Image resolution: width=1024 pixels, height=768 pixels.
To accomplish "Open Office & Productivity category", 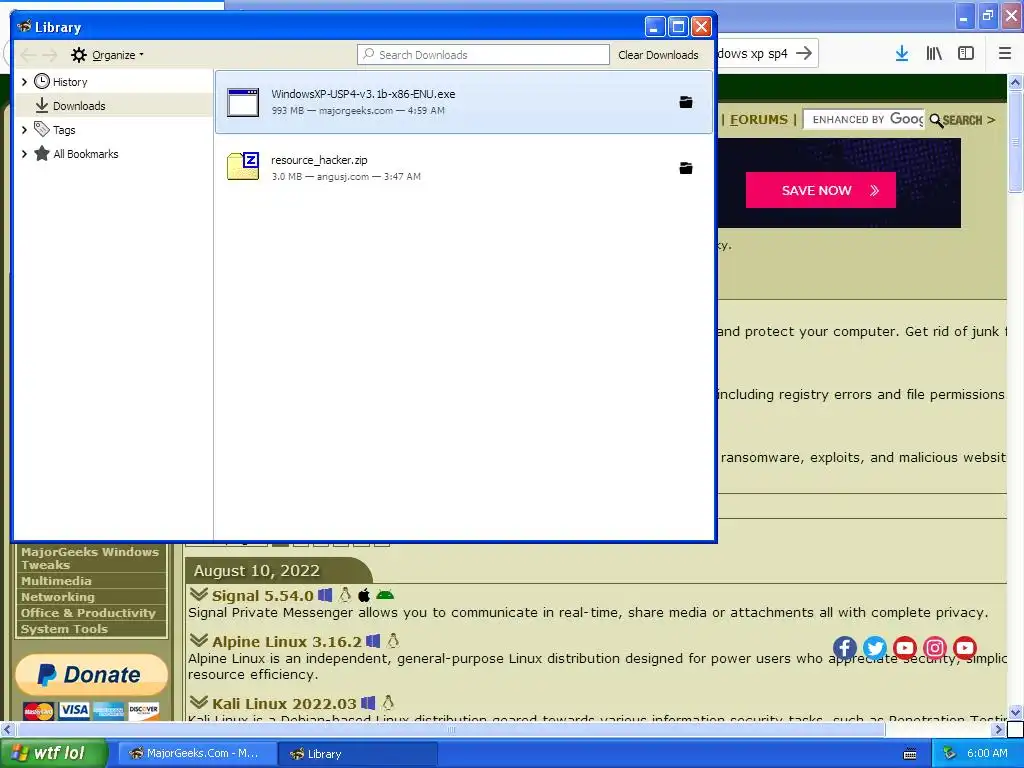I will click(90, 613).
